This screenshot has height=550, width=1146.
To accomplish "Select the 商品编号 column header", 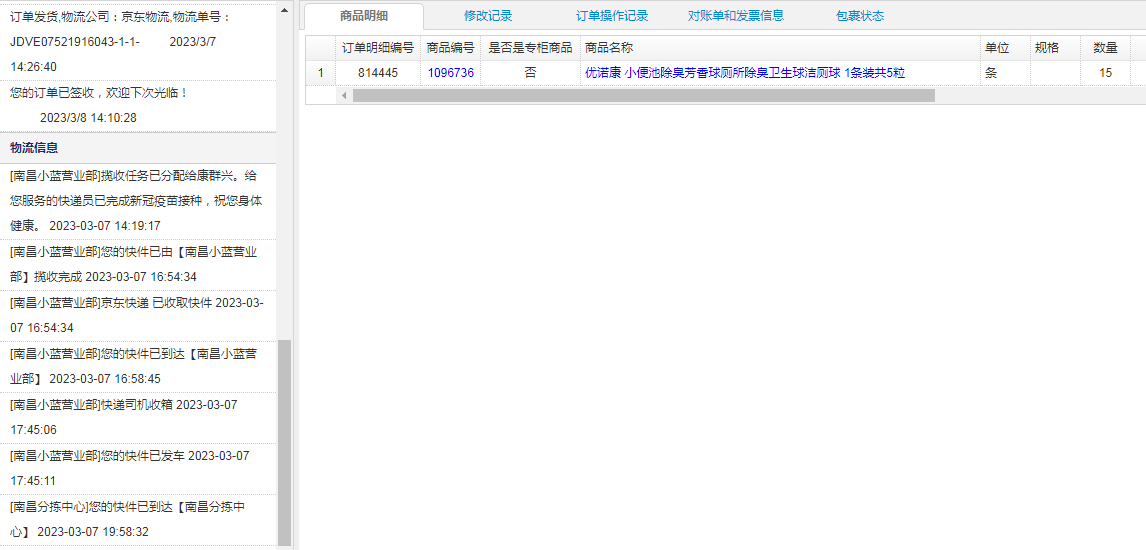I will tap(451, 48).
